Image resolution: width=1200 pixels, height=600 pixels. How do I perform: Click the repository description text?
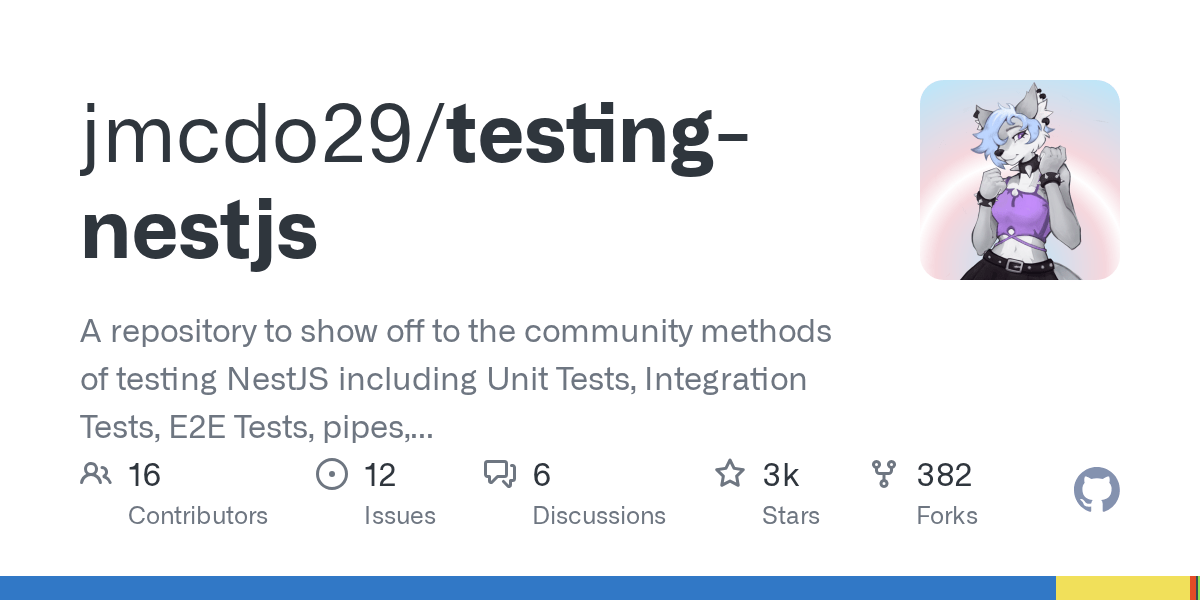click(456, 380)
